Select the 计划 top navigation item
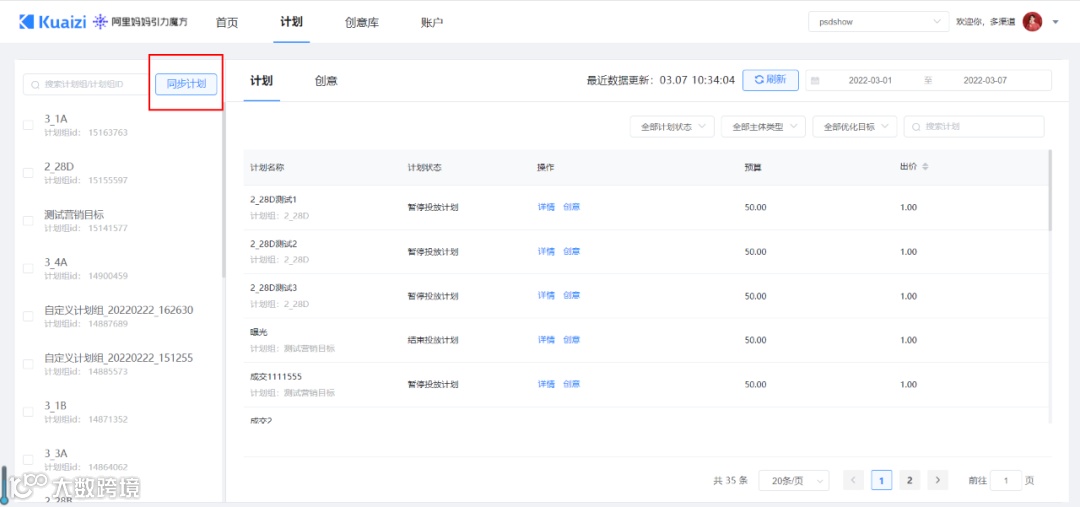This screenshot has height=507, width=1080. [291, 21]
